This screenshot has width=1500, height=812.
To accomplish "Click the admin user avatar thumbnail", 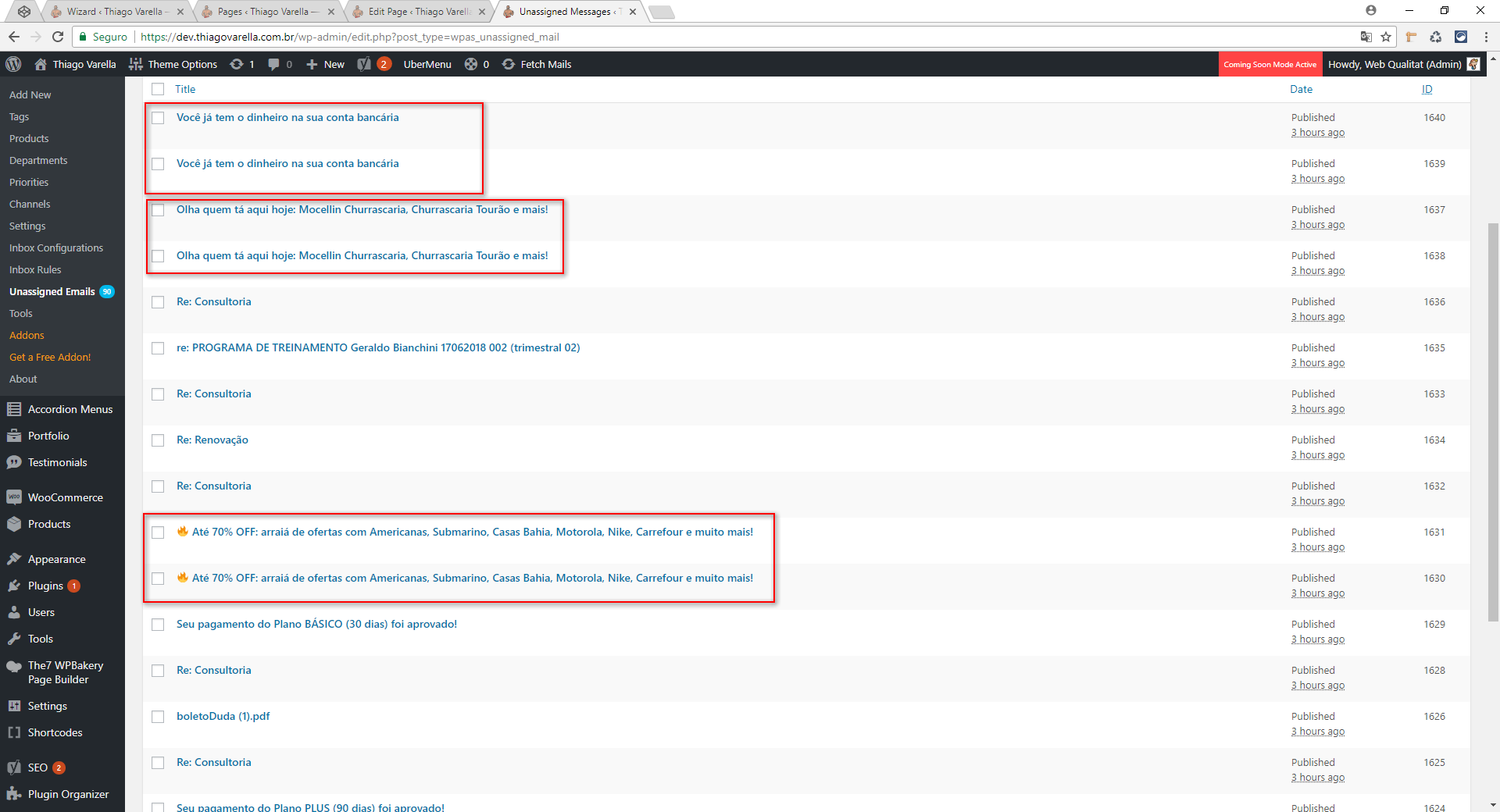I will pos(1473,64).
